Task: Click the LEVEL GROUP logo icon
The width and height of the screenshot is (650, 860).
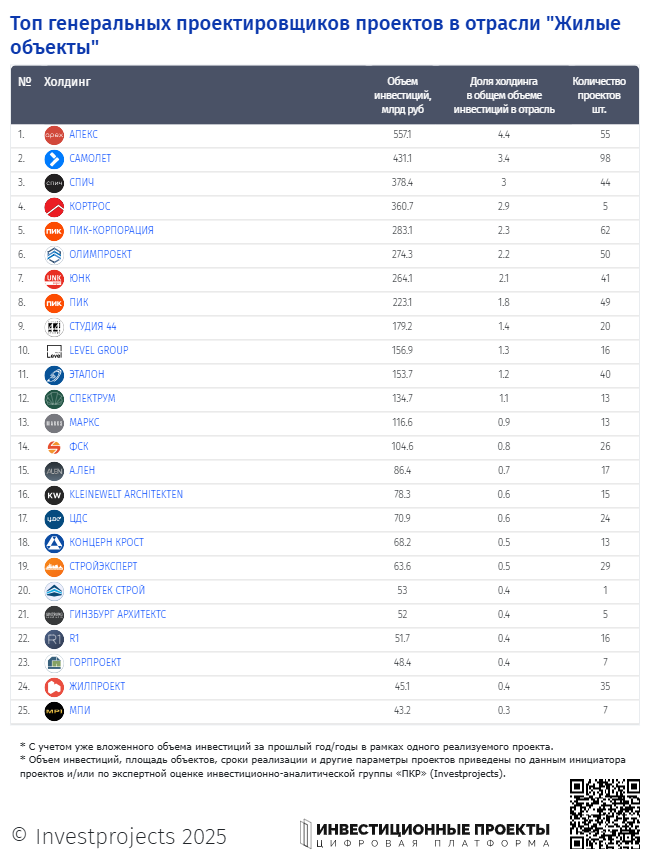Action: point(54,351)
